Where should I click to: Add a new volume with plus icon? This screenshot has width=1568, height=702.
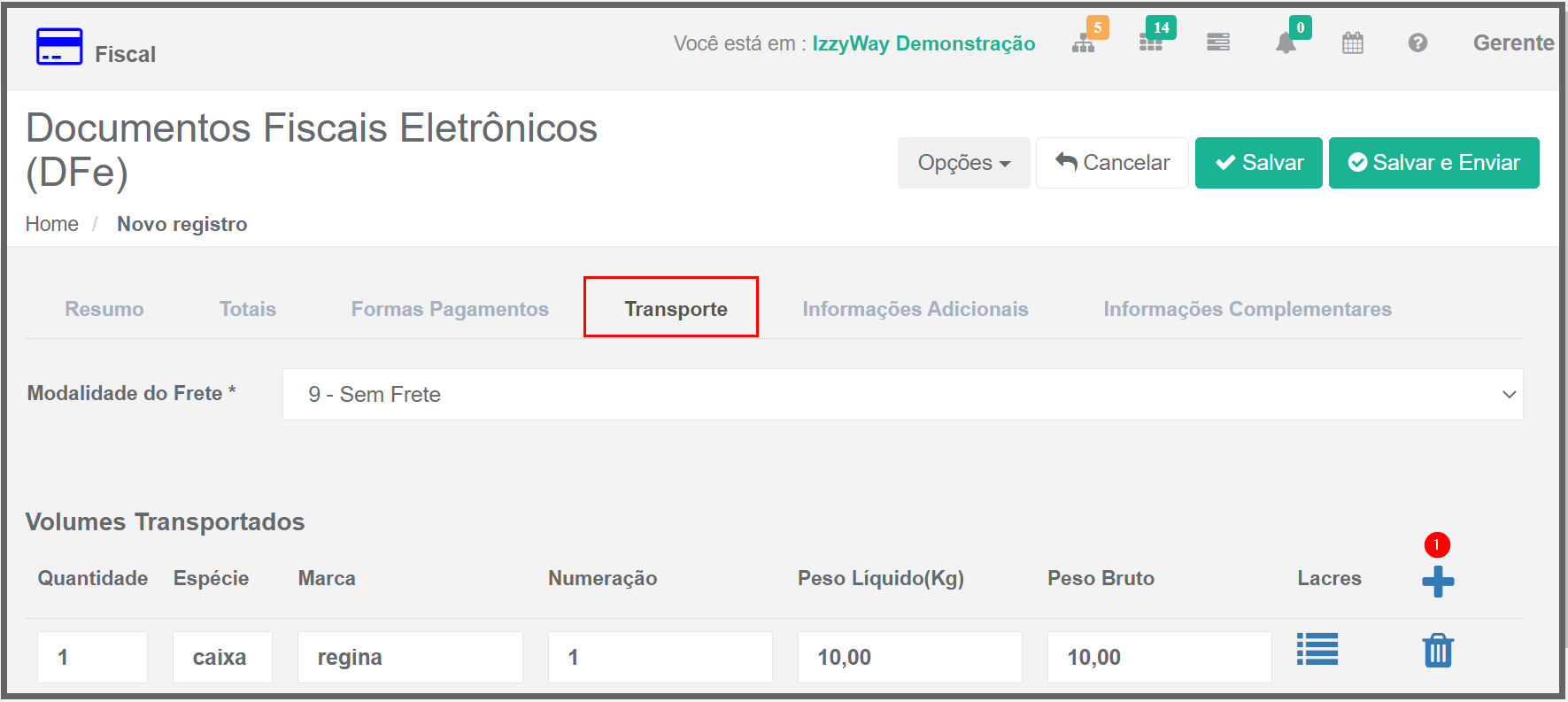click(1438, 582)
